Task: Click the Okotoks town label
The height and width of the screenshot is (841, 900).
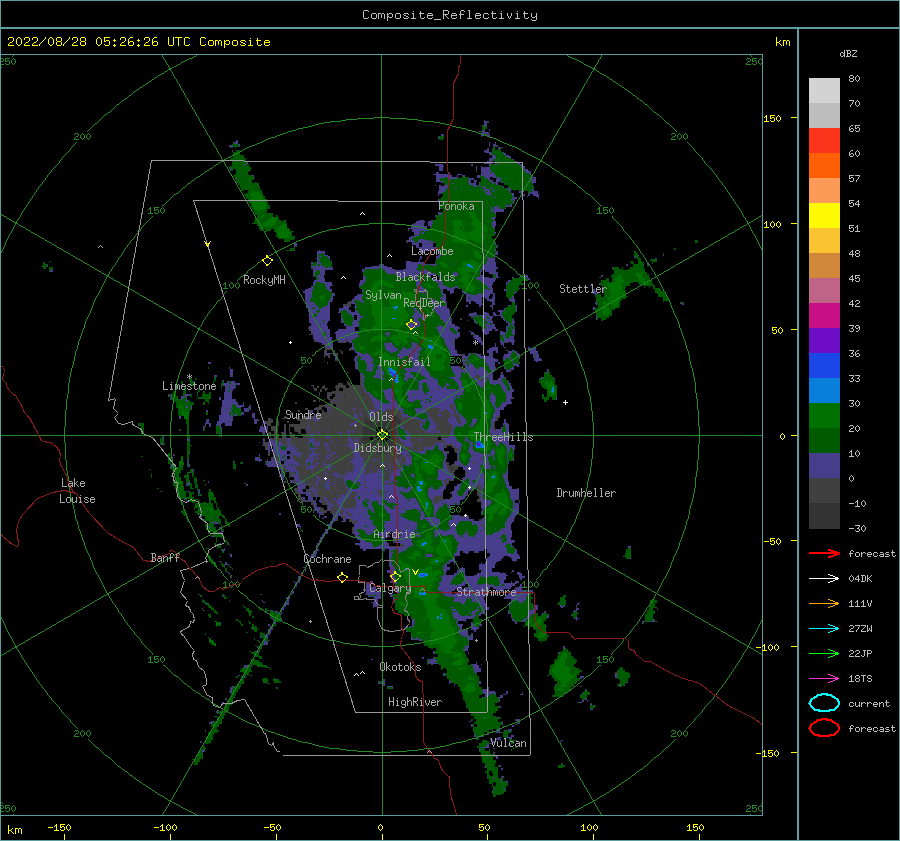Action: click(400, 667)
